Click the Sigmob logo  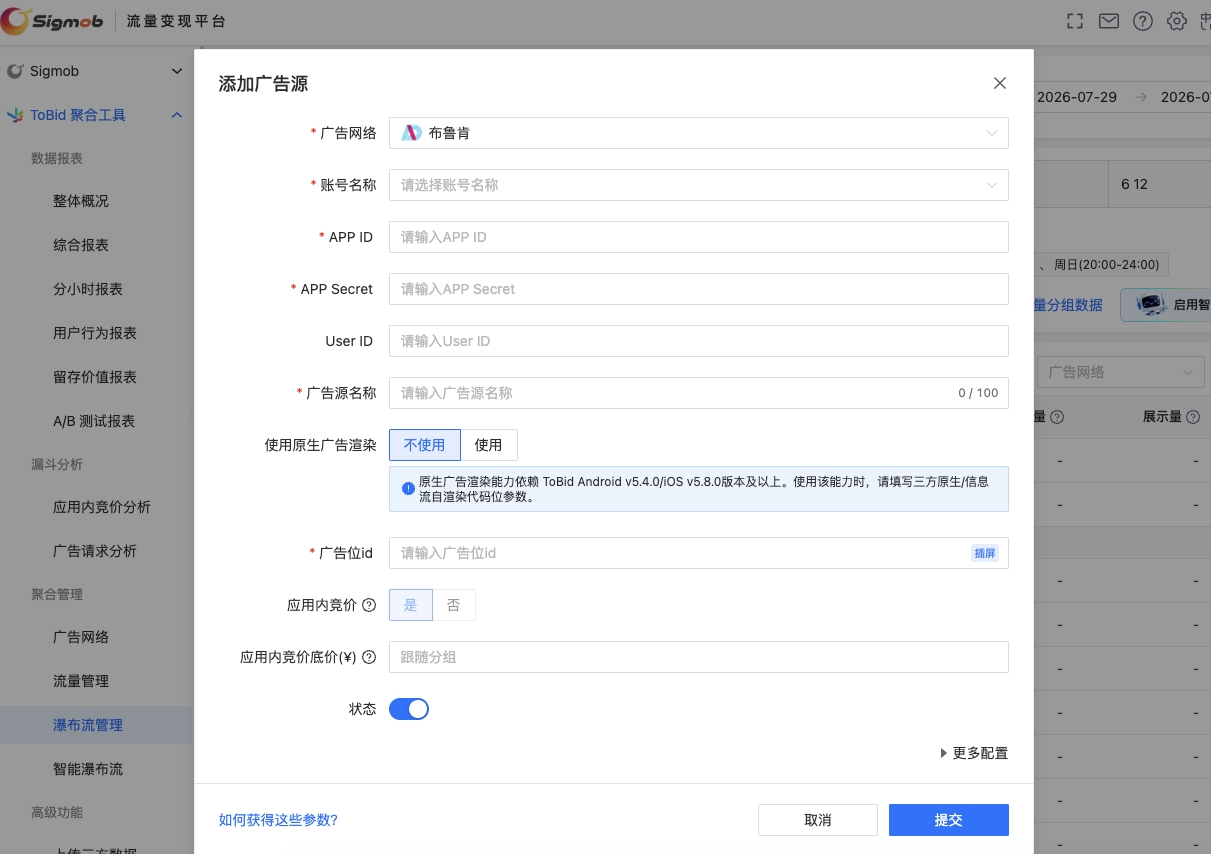(x=54, y=21)
